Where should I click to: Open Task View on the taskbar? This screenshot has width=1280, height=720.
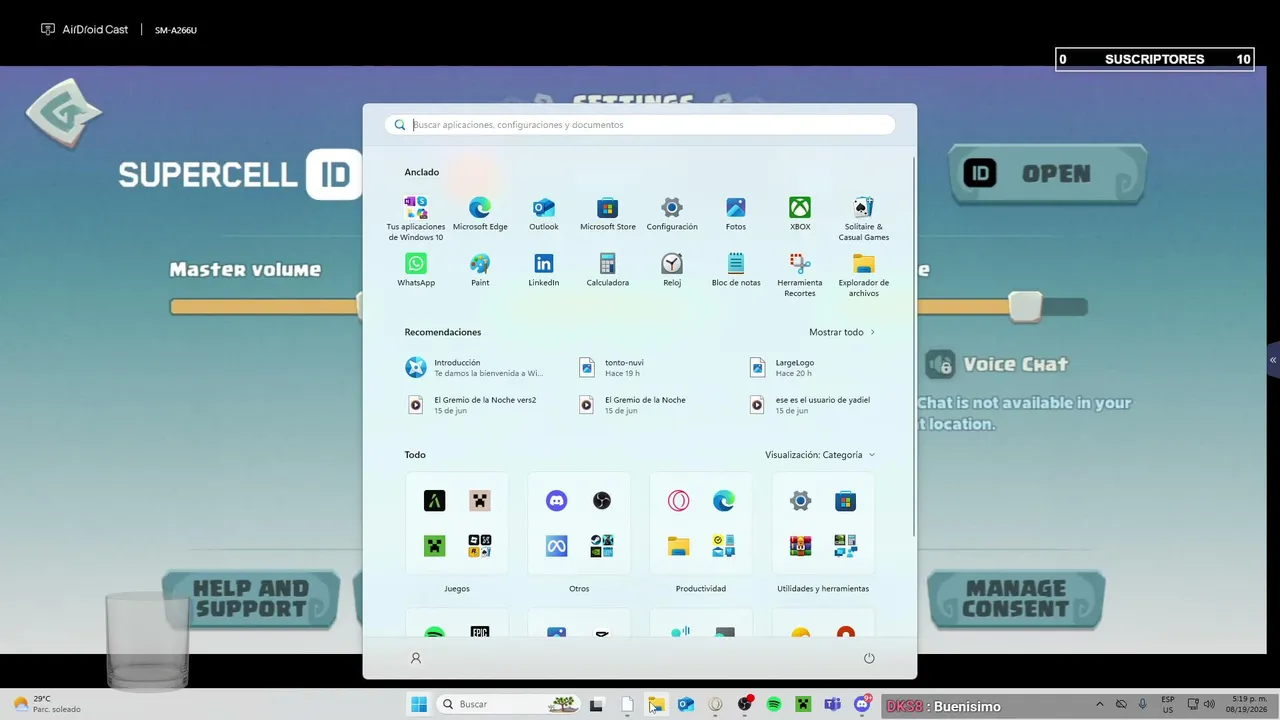pos(597,704)
